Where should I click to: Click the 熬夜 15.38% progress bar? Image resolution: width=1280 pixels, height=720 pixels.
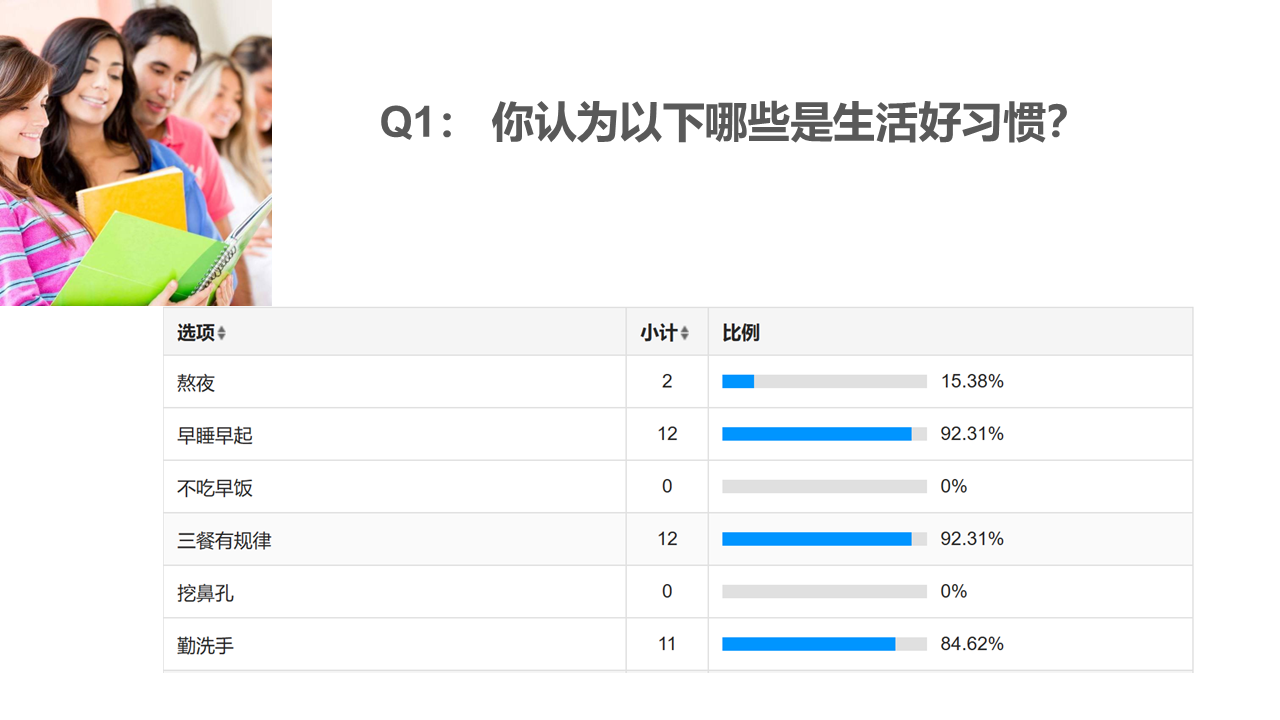pyautogui.click(x=824, y=382)
